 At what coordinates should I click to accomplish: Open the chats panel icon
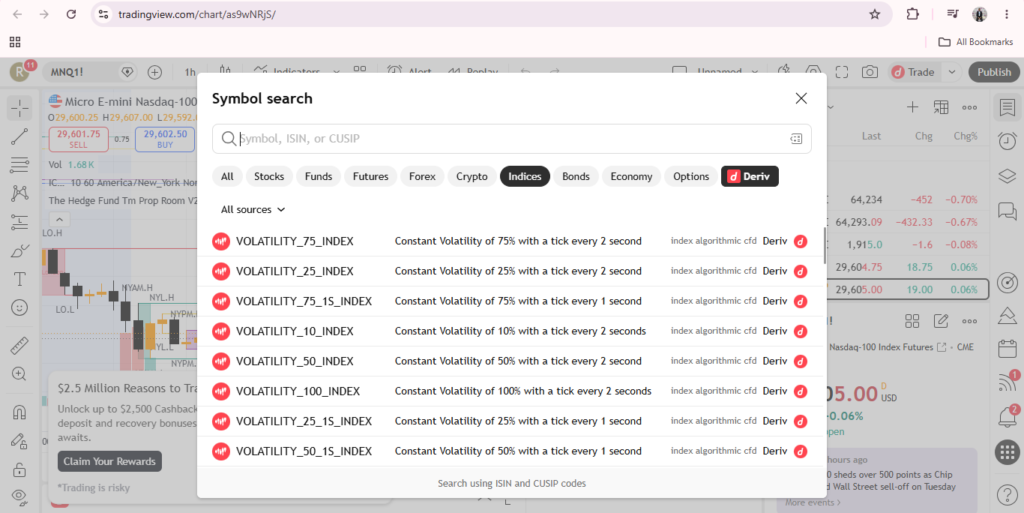click(1007, 211)
